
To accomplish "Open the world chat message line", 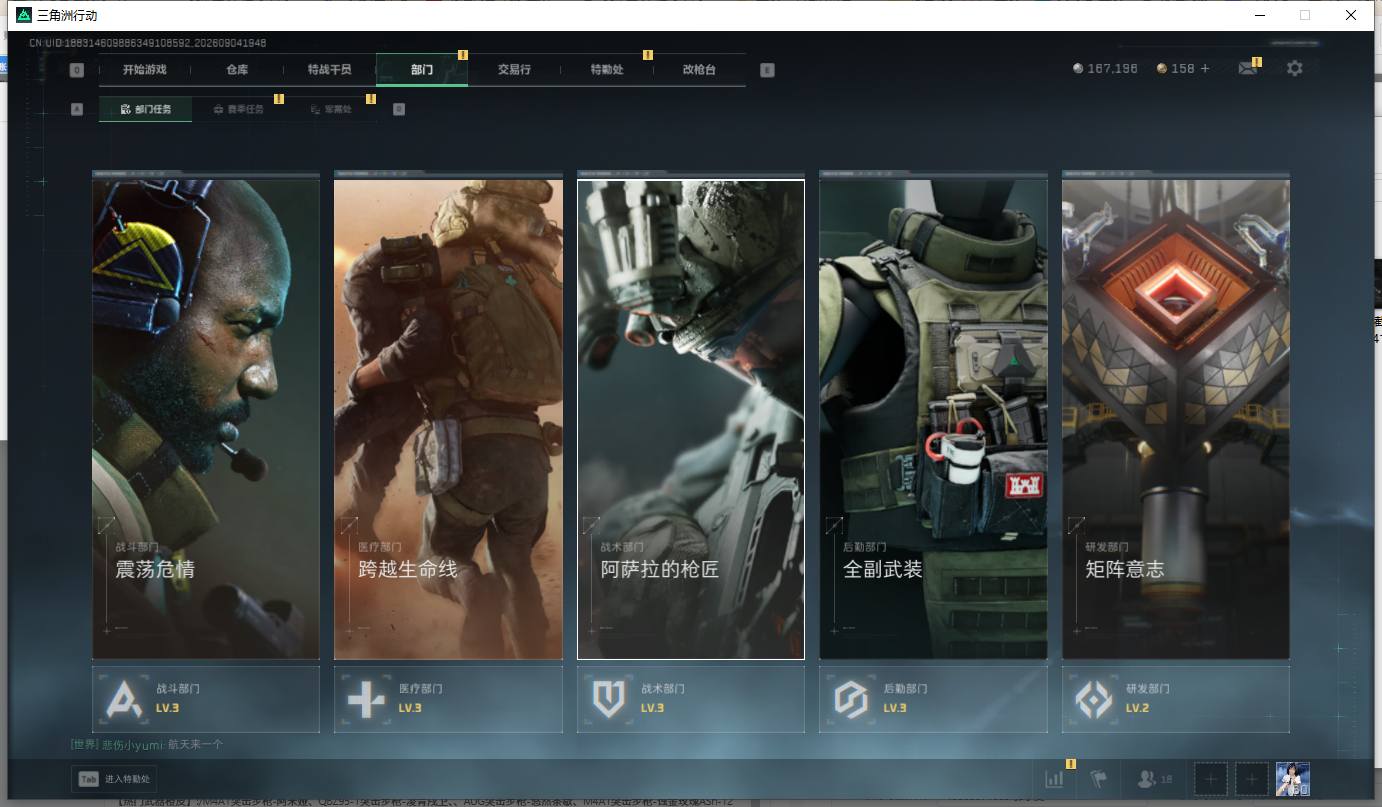I will pyautogui.click(x=147, y=745).
